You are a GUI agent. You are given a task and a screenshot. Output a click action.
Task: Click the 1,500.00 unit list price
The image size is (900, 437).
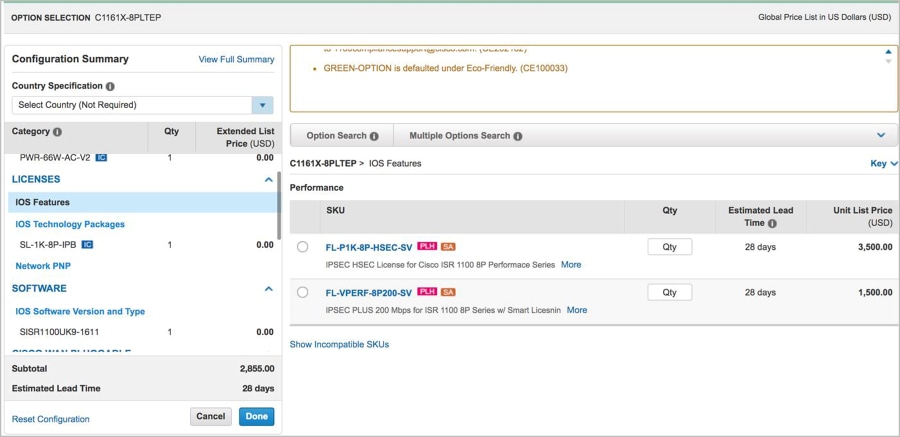point(875,292)
